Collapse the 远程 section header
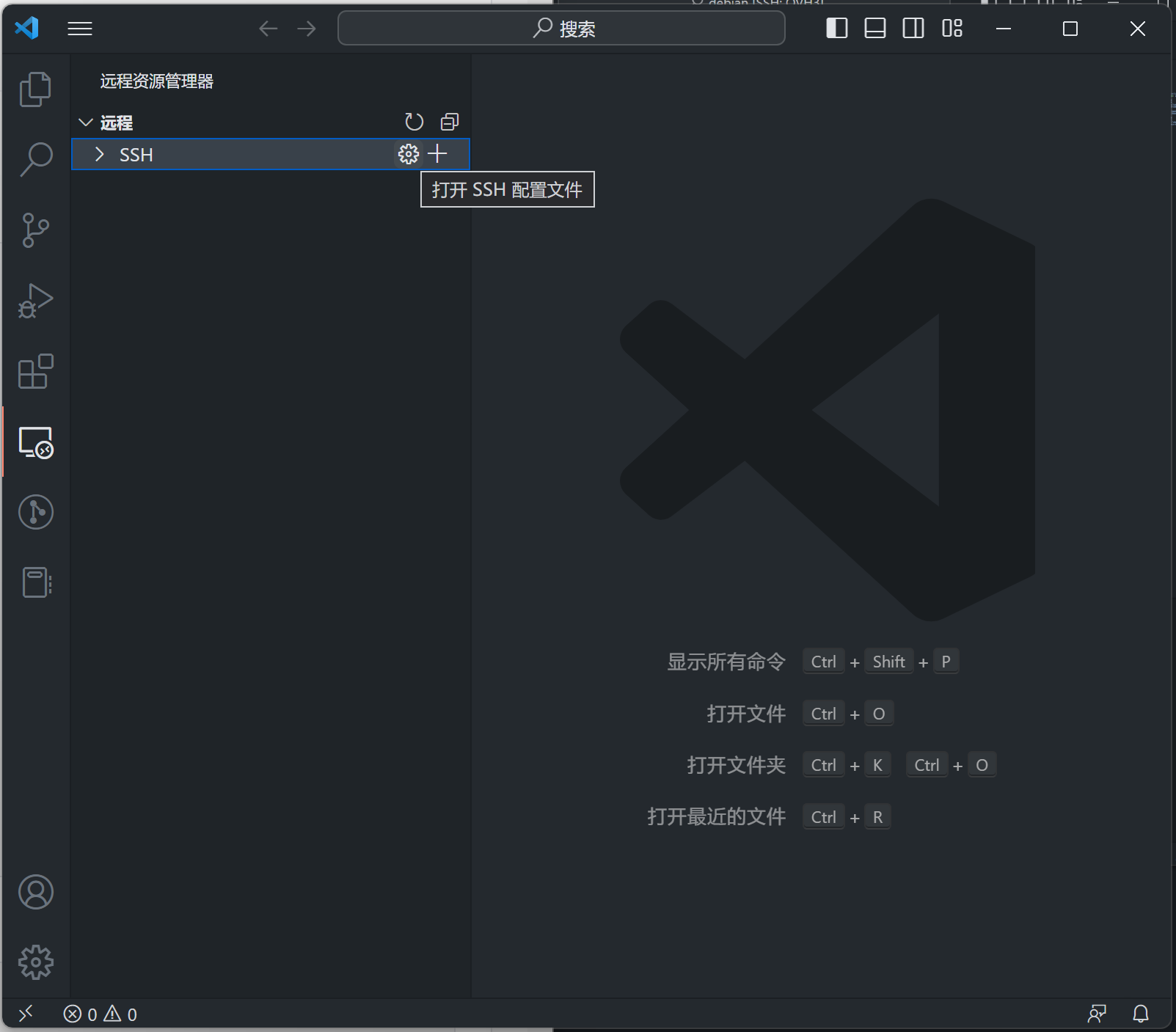Viewport: 1176px width, 1032px height. click(x=116, y=122)
